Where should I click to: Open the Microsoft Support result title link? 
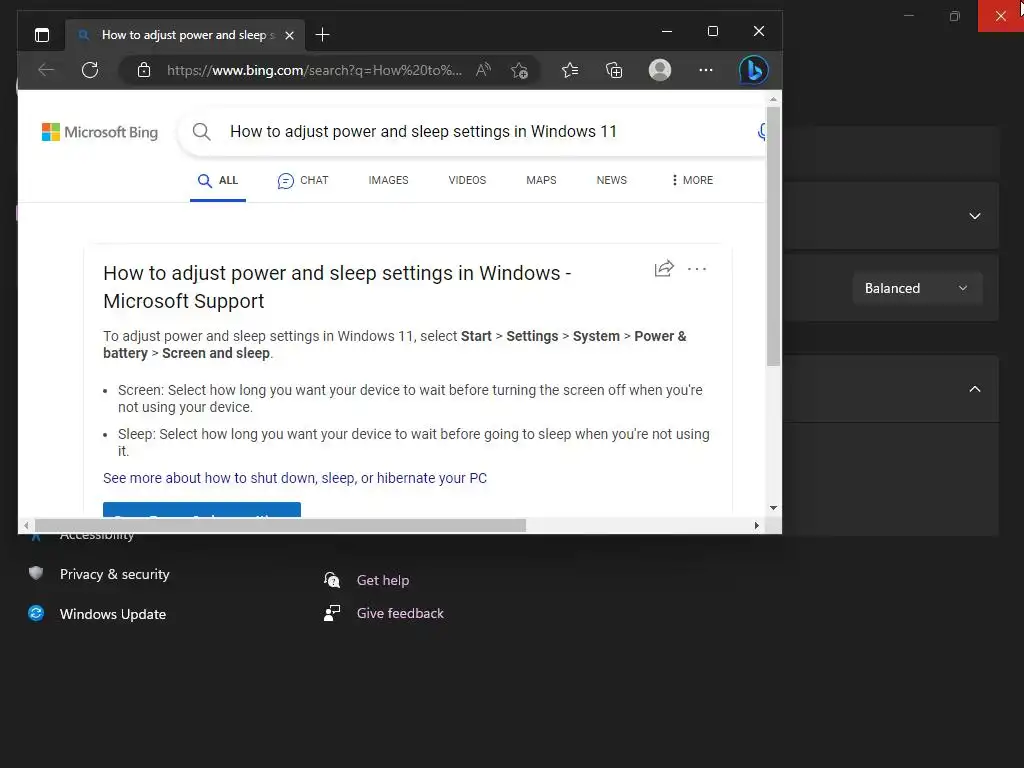pos(337,287)
